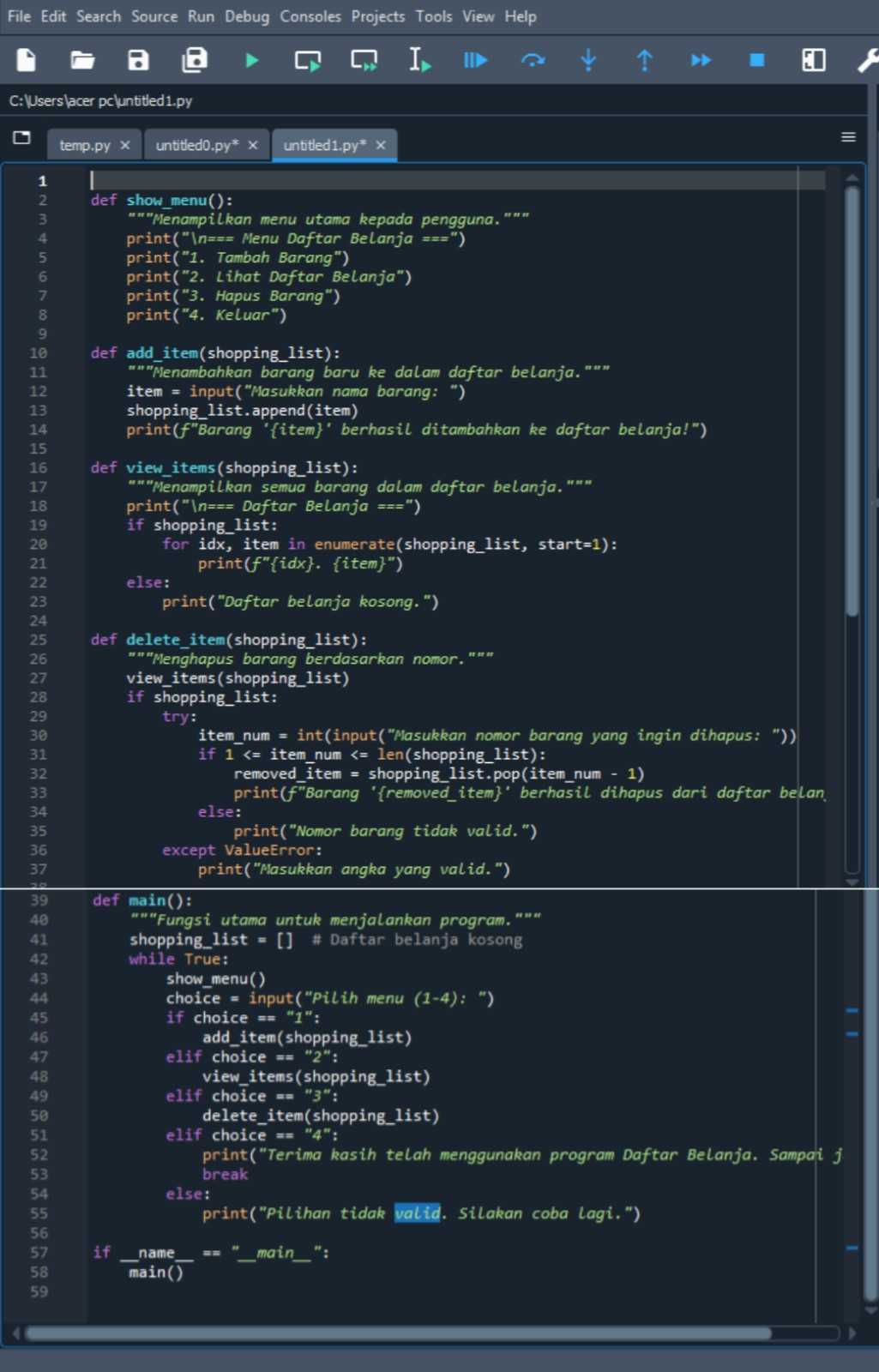
Task: Close the untitled1.py tab
Action: coord(381,145)
